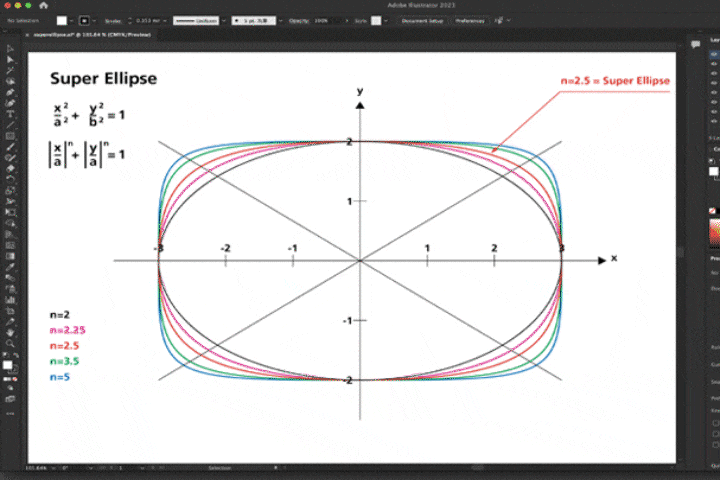Select the 'n=2' legend label
This screenshot has width=720, height=480.
(x=60, y=315)
